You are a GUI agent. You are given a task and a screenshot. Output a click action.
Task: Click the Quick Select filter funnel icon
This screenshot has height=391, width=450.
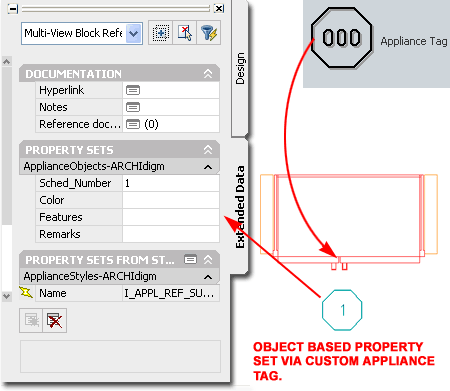coord(209,33)
